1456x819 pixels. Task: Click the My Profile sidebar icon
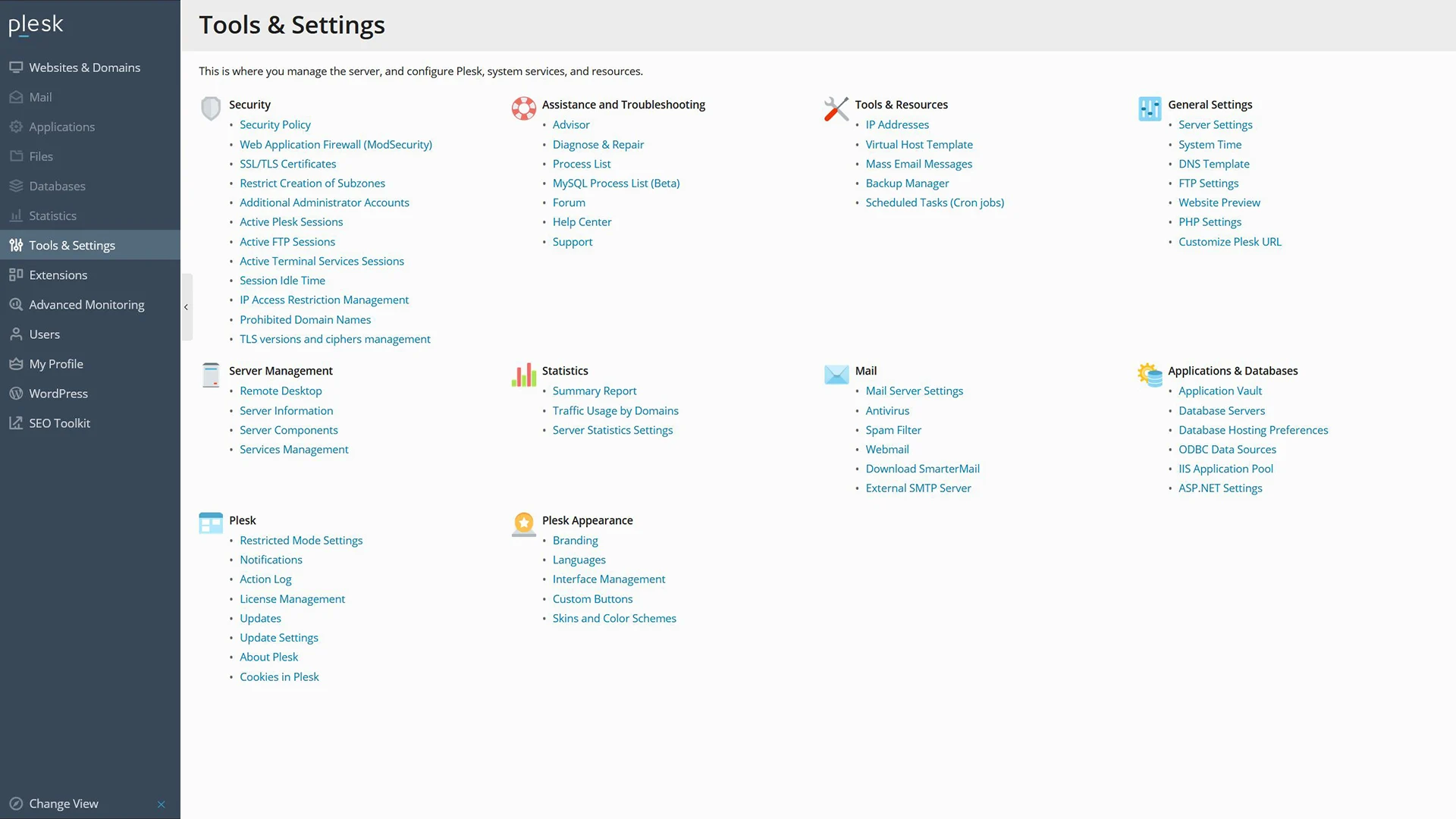(x=16, y=363)
